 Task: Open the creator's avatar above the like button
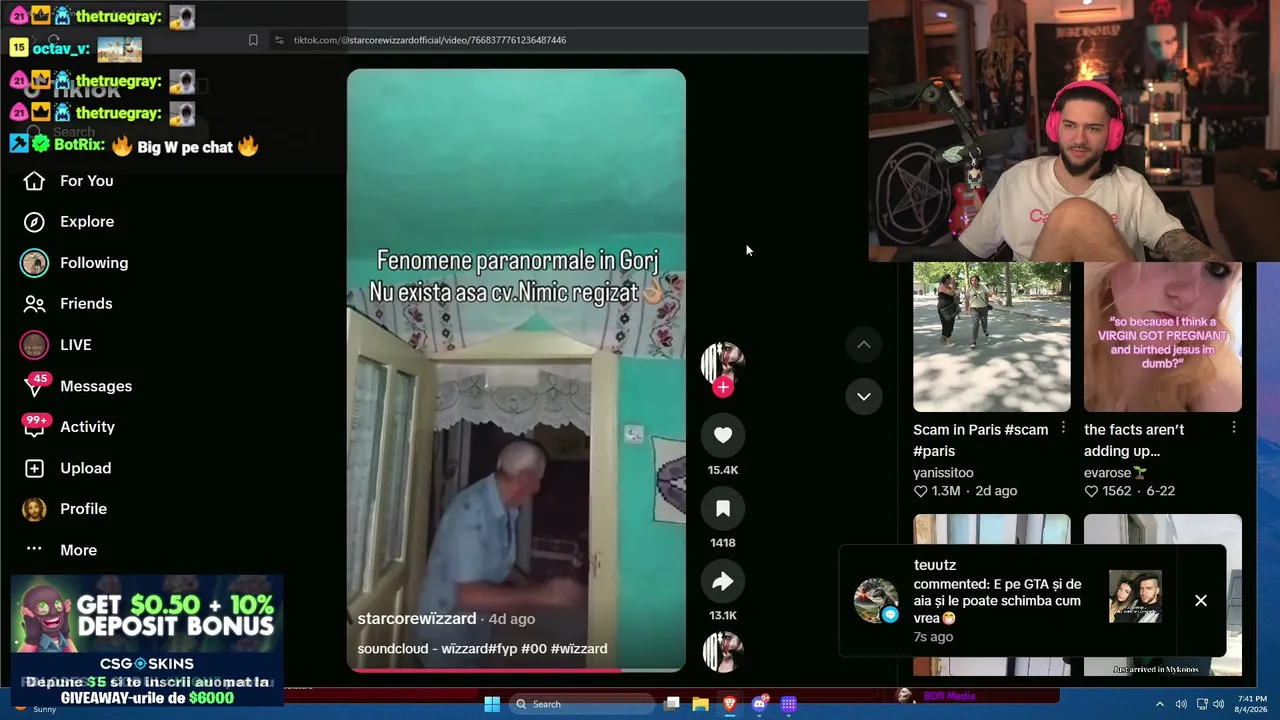pos(722,362)
